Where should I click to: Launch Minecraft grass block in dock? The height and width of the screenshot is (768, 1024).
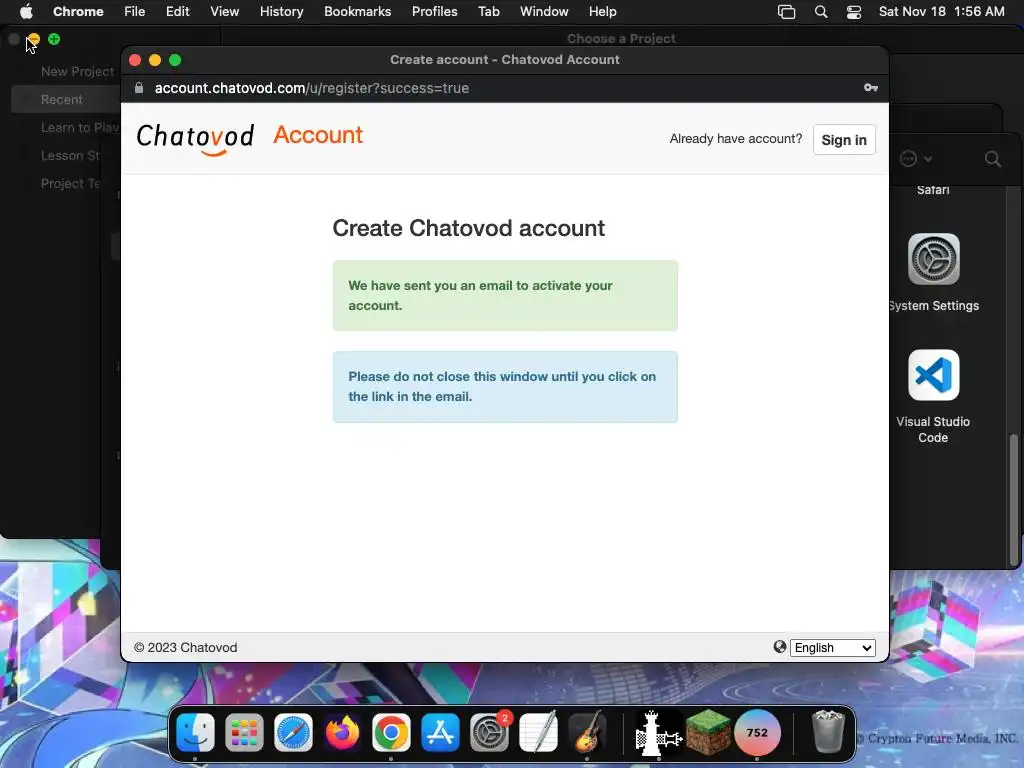coord(708,732)
